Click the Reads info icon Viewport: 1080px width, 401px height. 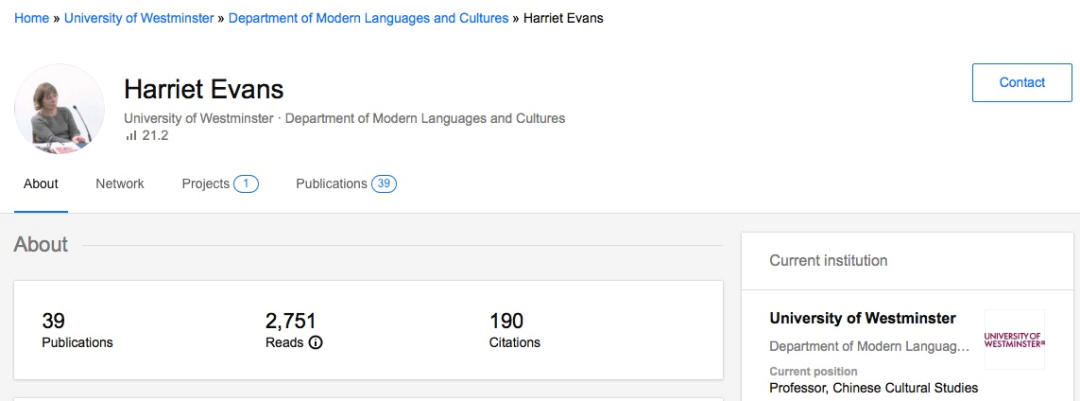pyautogui.click(x=315, y=342)
